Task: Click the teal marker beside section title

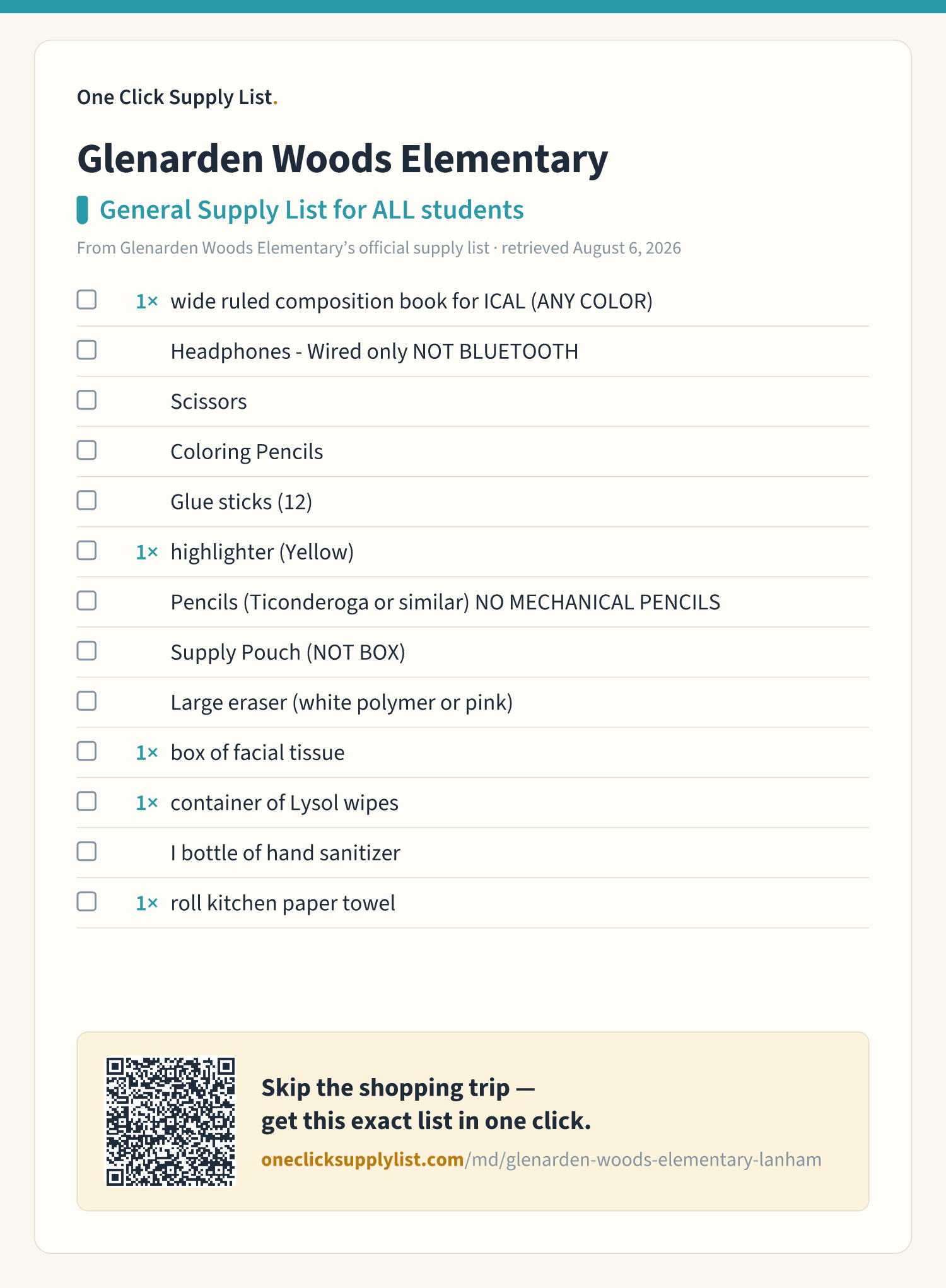Action: (82, 210)
